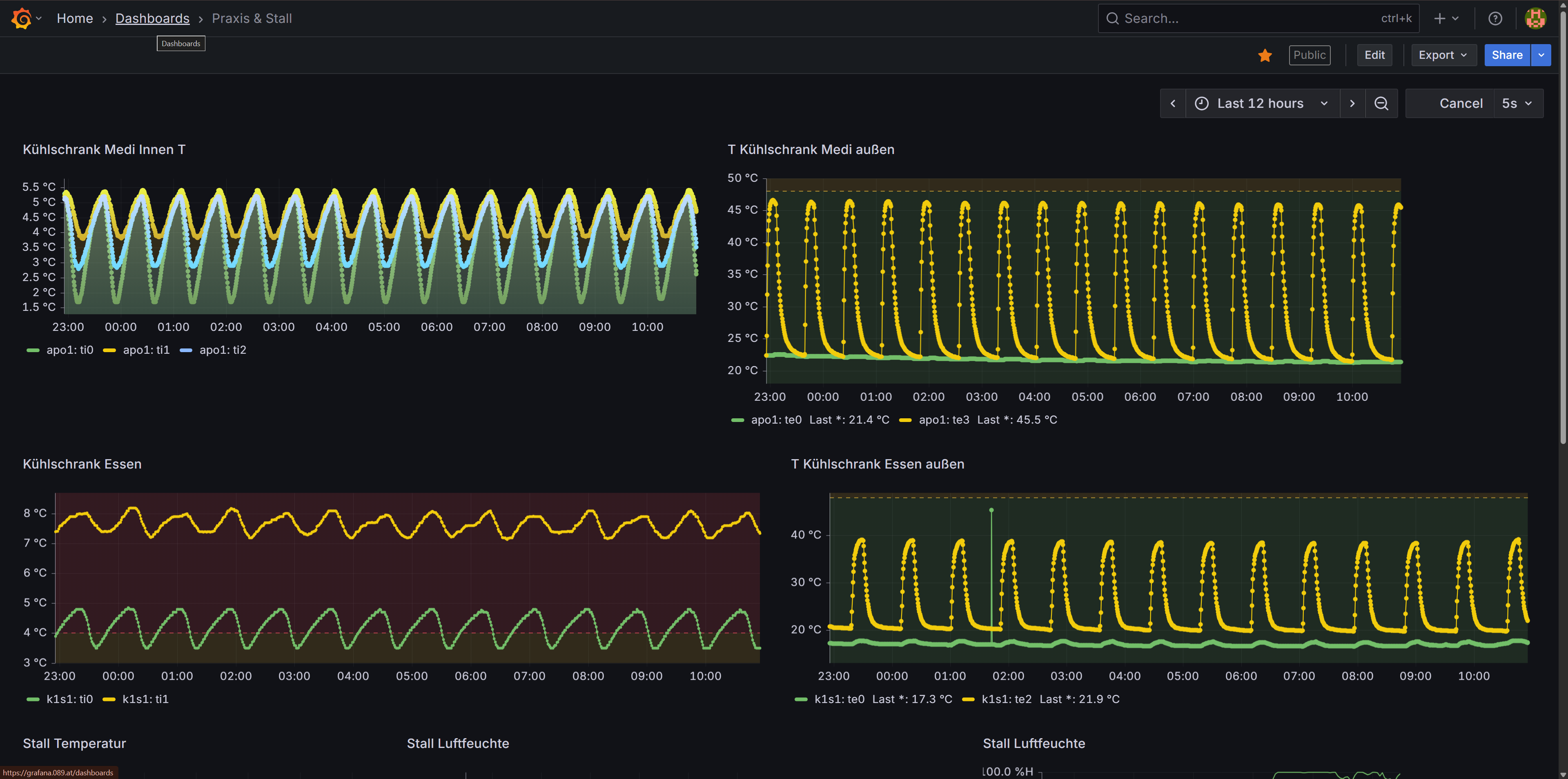Open Last 12 hours time picker
The image size is (1568, 779).
click(x=1261, y=103)
